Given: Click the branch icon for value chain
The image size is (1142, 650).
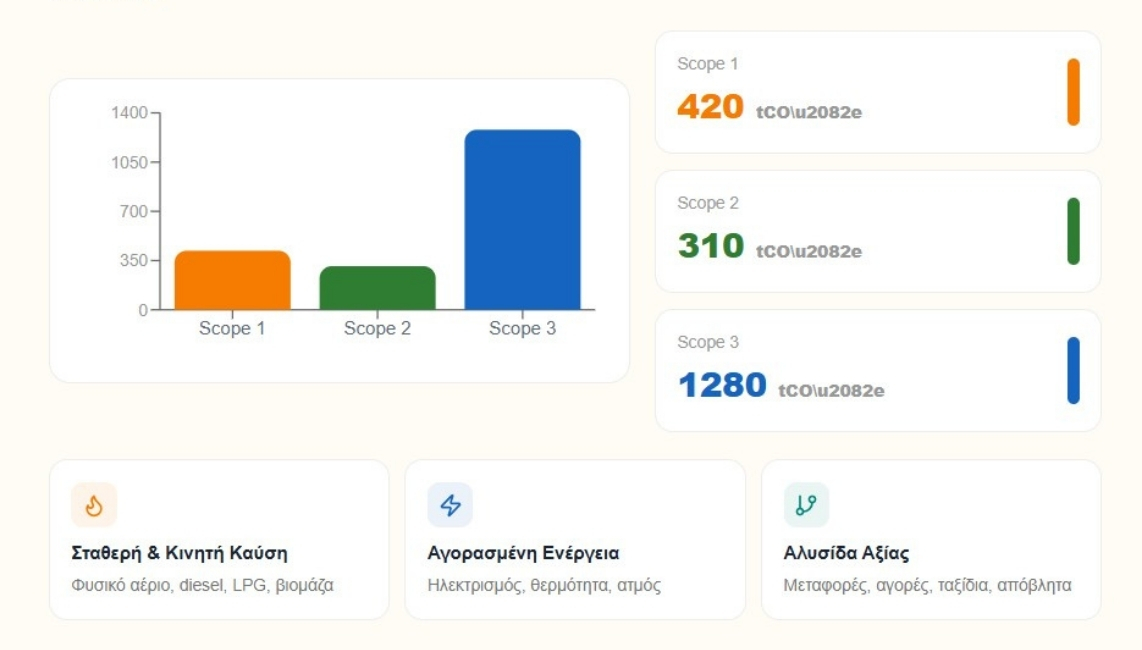Looking at the screenshot, I should (806, 505).
